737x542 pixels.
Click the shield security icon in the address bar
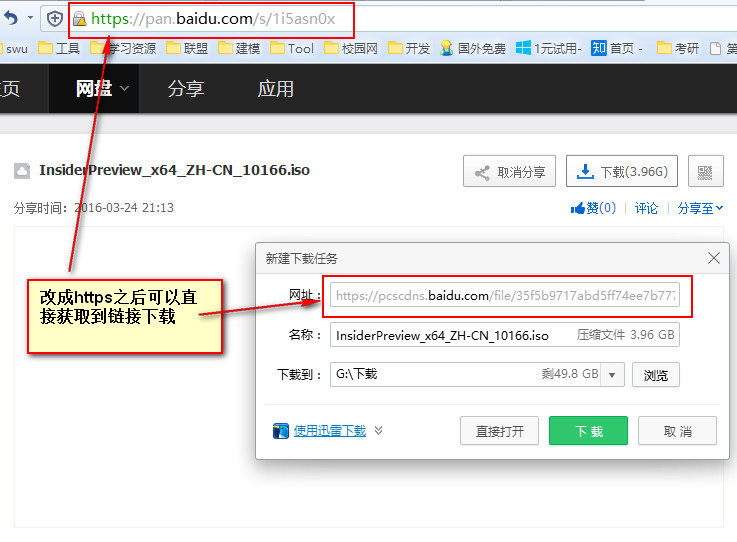[x=55, y=19]
